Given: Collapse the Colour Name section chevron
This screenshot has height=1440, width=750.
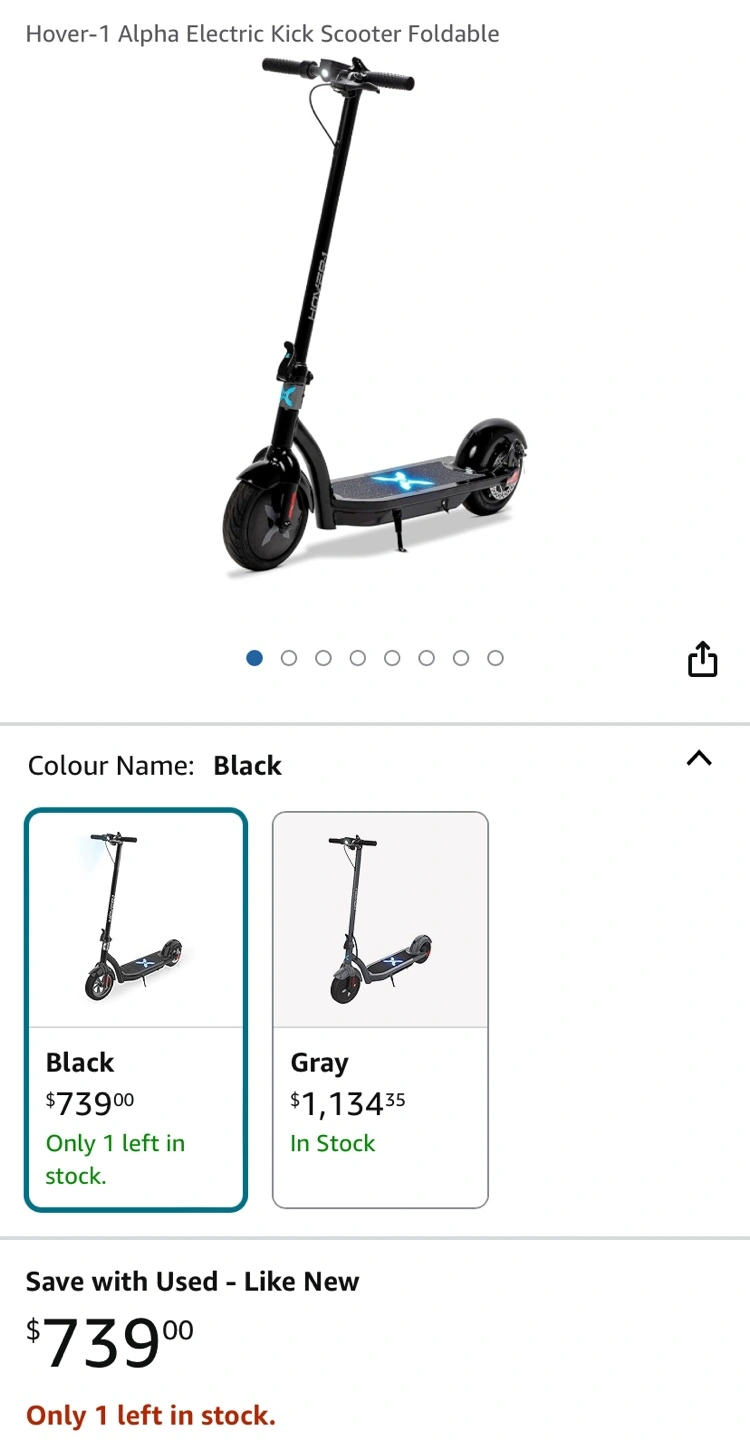Looking at the screenshot, I should 699,758.
